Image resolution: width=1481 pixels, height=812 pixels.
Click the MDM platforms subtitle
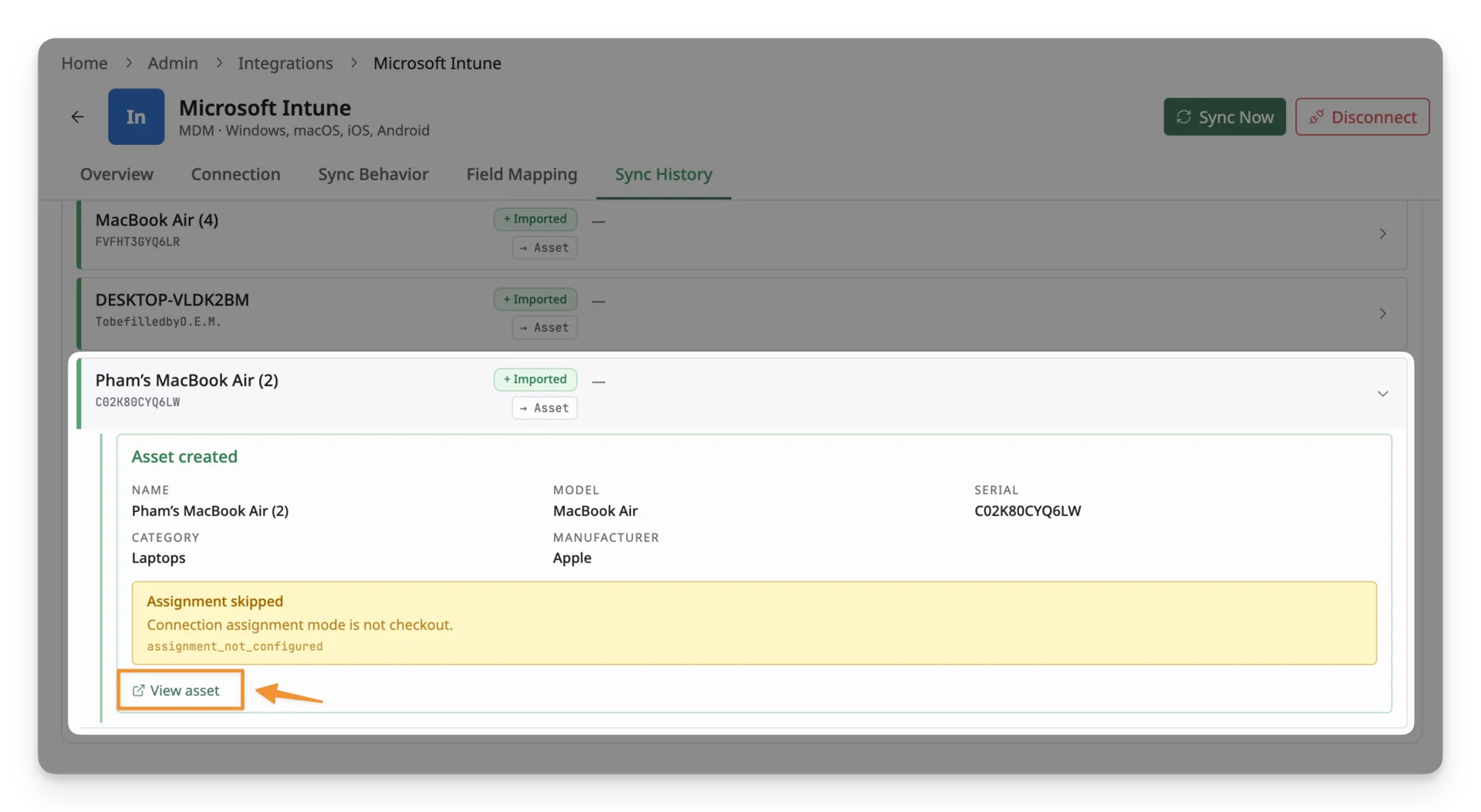[304, 130]
